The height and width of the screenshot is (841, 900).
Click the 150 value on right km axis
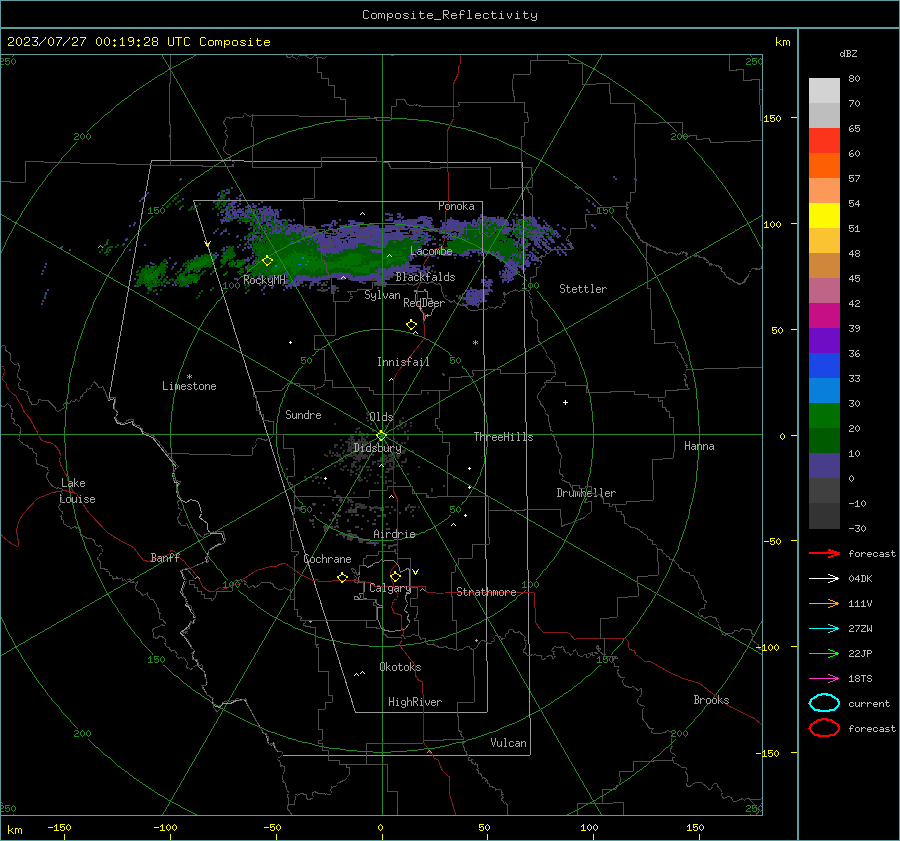pyautogui.click(x=772, y=118)
